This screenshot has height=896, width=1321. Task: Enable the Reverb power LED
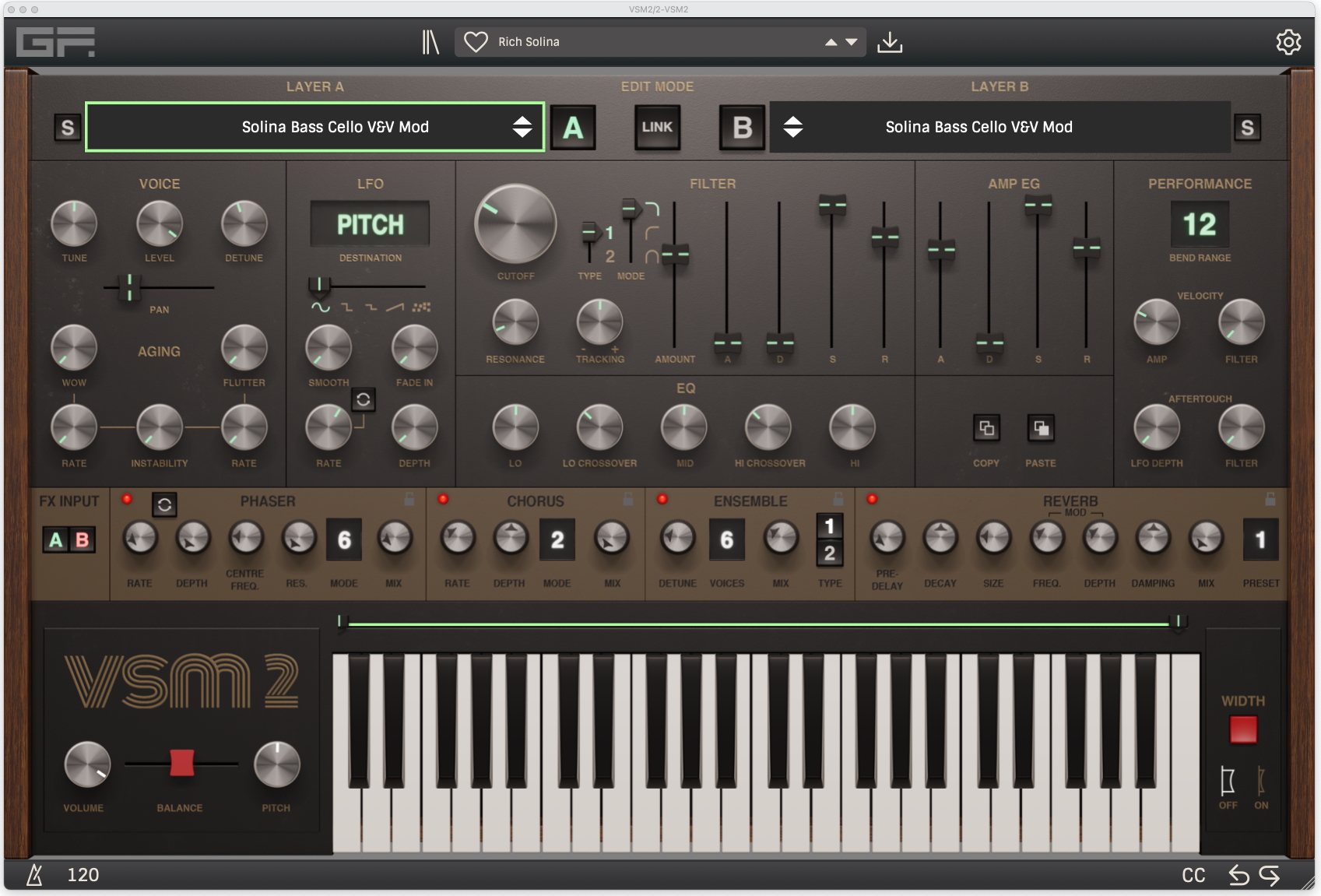coord(872,500)
